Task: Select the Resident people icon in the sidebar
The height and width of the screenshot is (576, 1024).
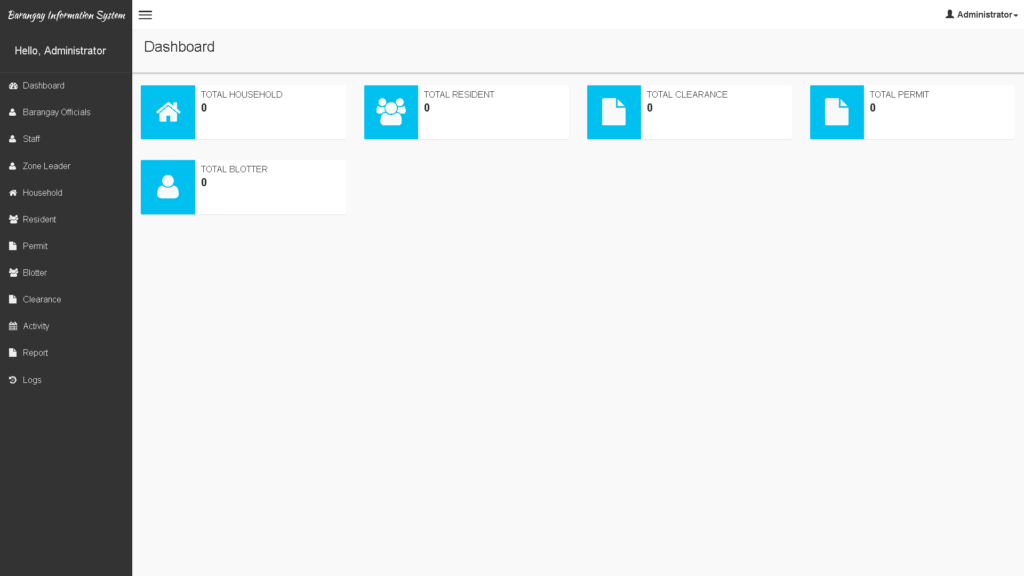Action: point(12,219)
